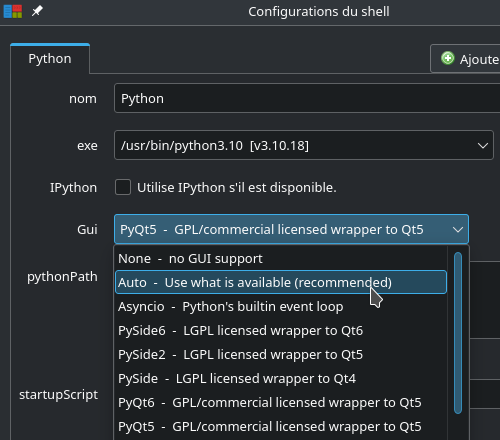
Task: Click the exe field label
Action: [87, 146]
